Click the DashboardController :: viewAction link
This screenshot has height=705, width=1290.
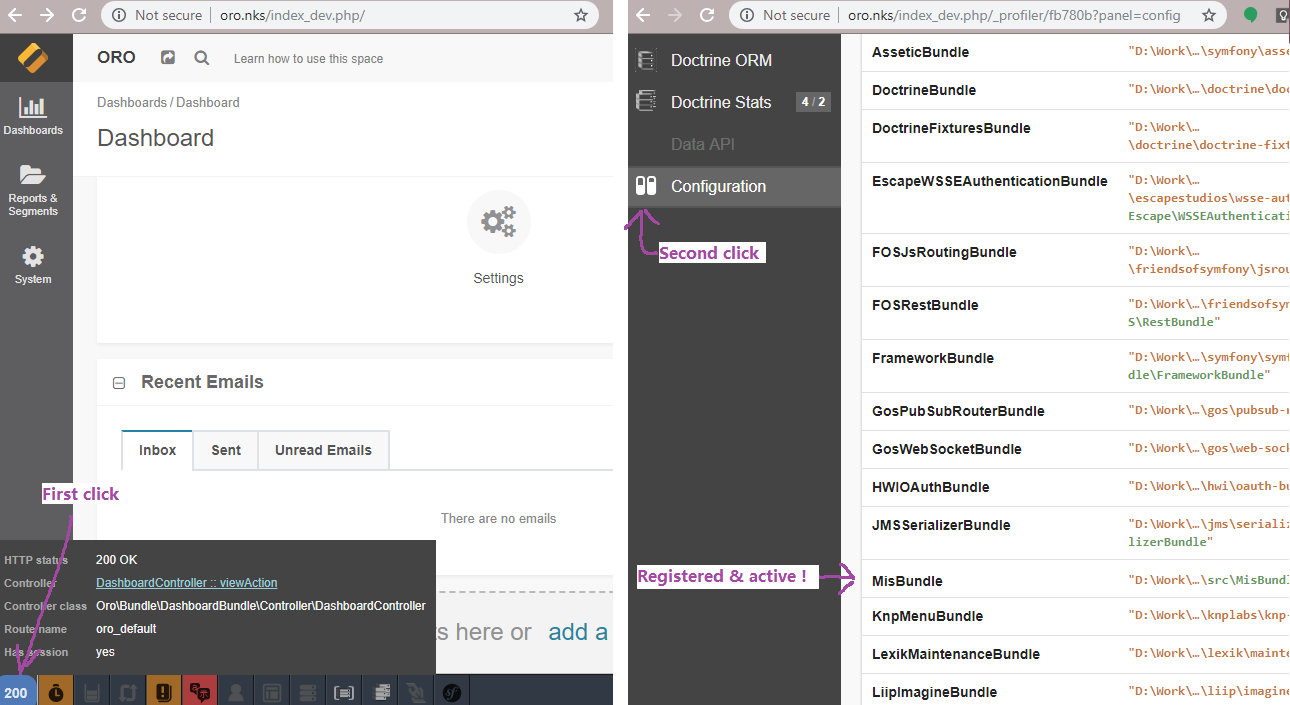187,583
